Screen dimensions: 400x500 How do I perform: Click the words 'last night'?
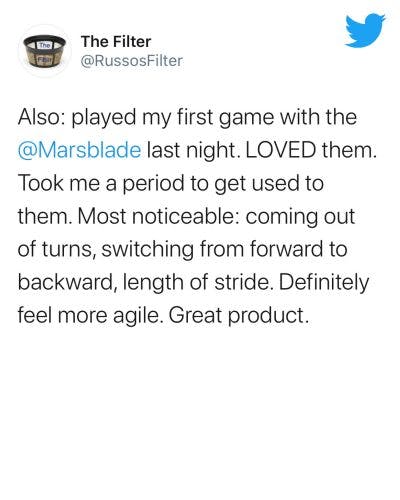click(x=191, y=150)
